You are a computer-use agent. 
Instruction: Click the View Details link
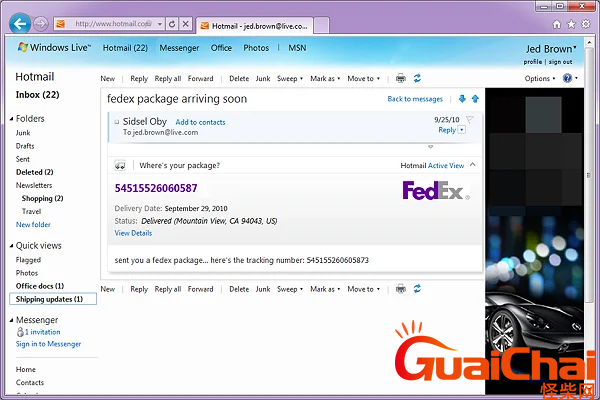[x=133, y=233]
